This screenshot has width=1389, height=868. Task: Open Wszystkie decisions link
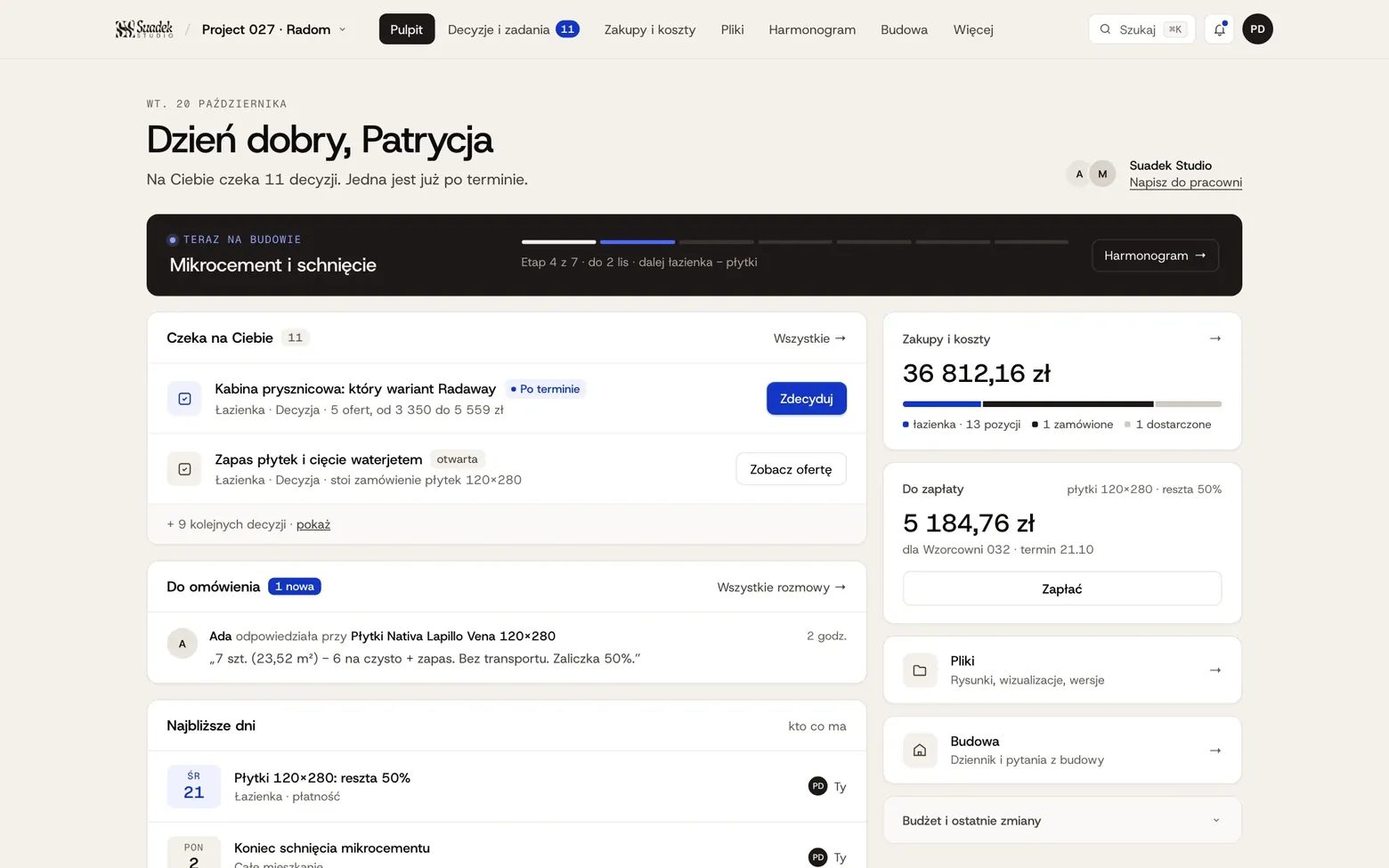(x=809, y=338)
